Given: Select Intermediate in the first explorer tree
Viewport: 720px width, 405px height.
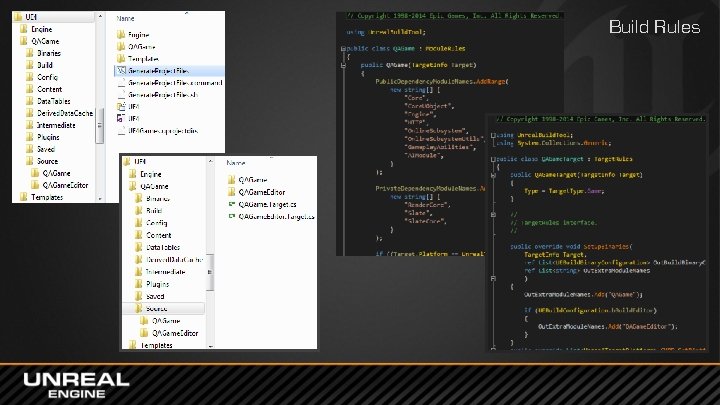Looking at the screenshot, I should (x=56, y=125).
